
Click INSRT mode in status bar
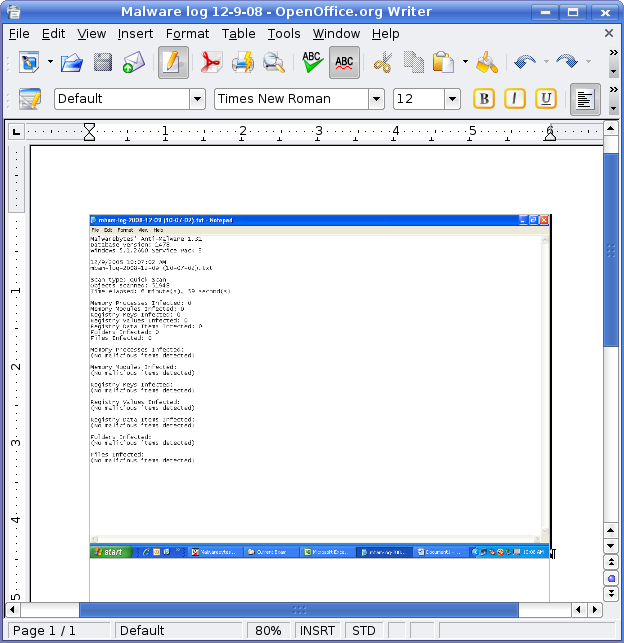coord(318,631)
